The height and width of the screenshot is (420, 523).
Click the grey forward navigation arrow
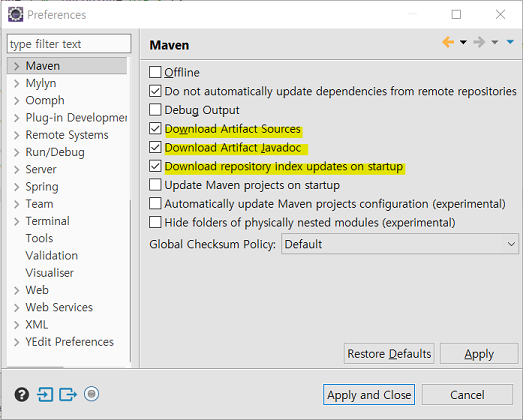(x=479, y=42)
